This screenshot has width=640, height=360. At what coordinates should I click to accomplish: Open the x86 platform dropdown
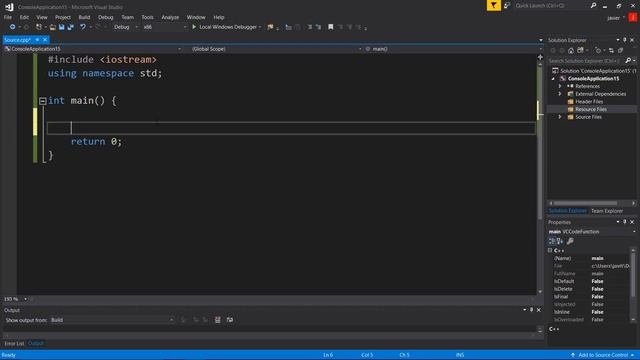(164, 27)
